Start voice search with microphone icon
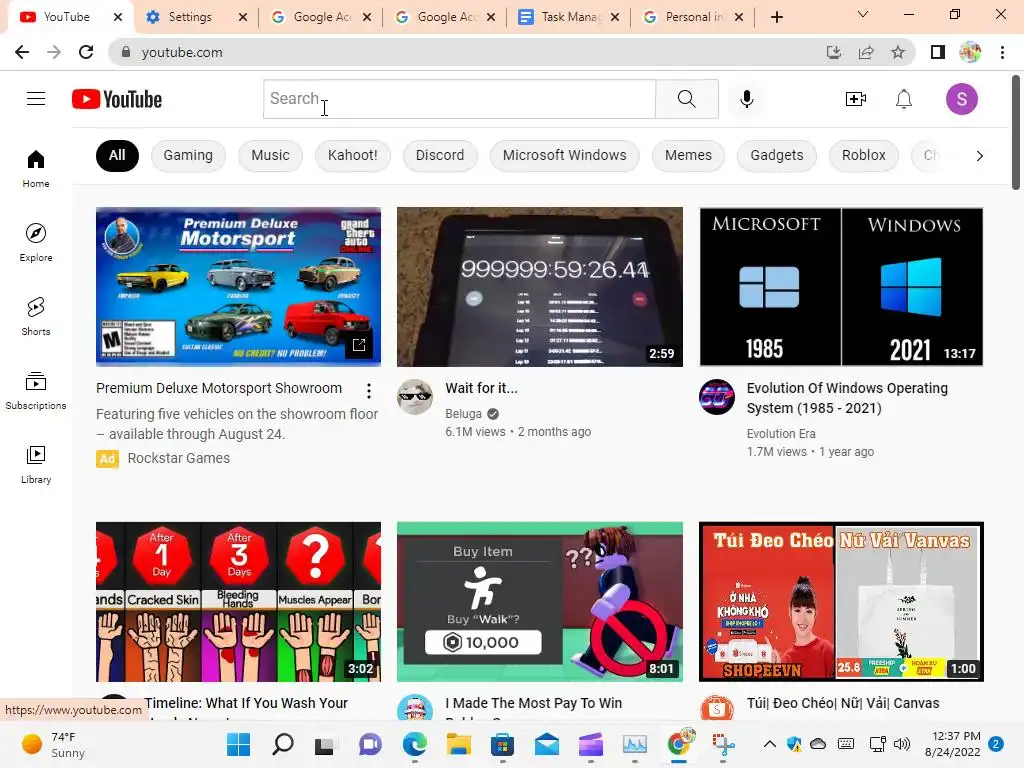This screenshot has width=1024, height=768. (746, 99)
